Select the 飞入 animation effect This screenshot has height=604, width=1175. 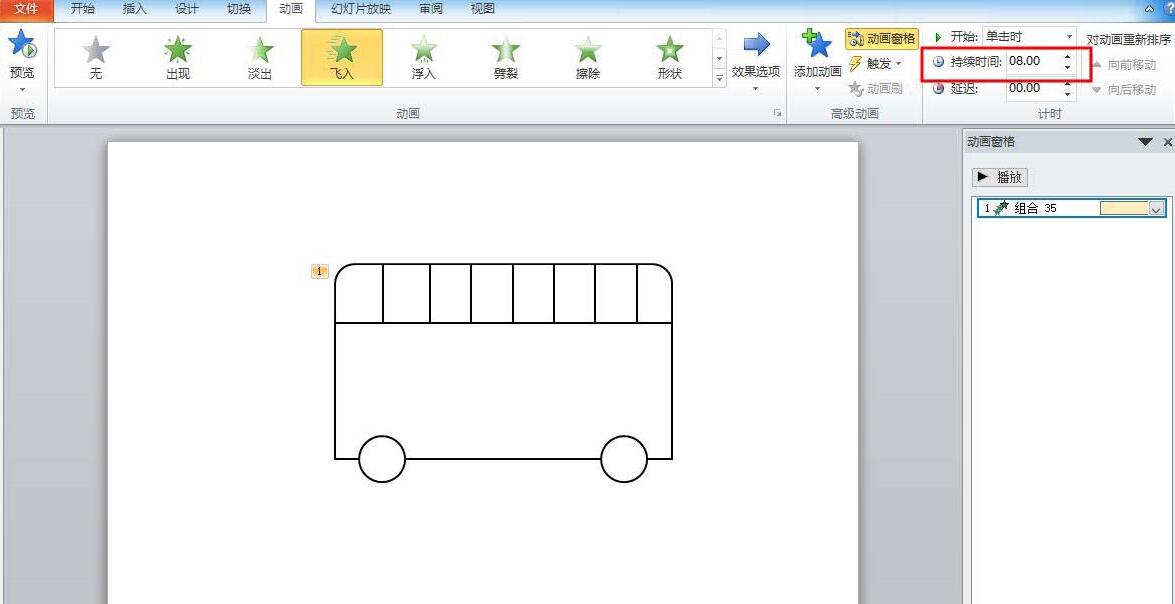tap(342, 58)
